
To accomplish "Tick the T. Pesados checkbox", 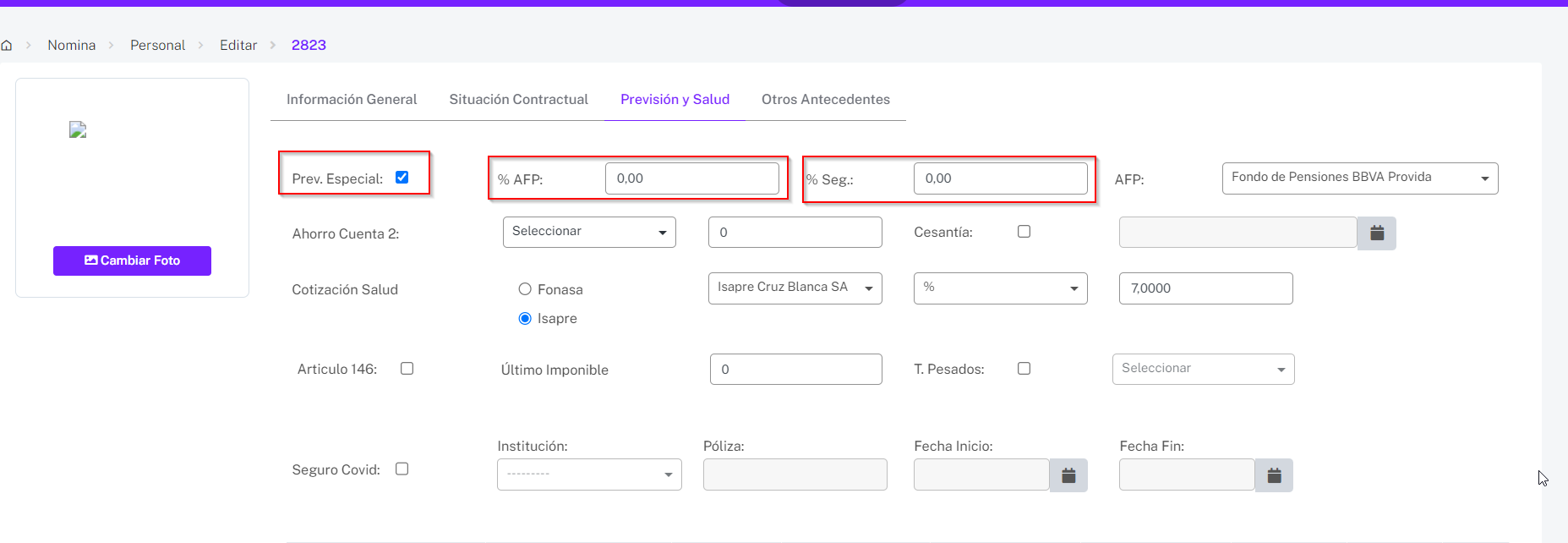I will pyautogui.click(x=1024, y=369).
